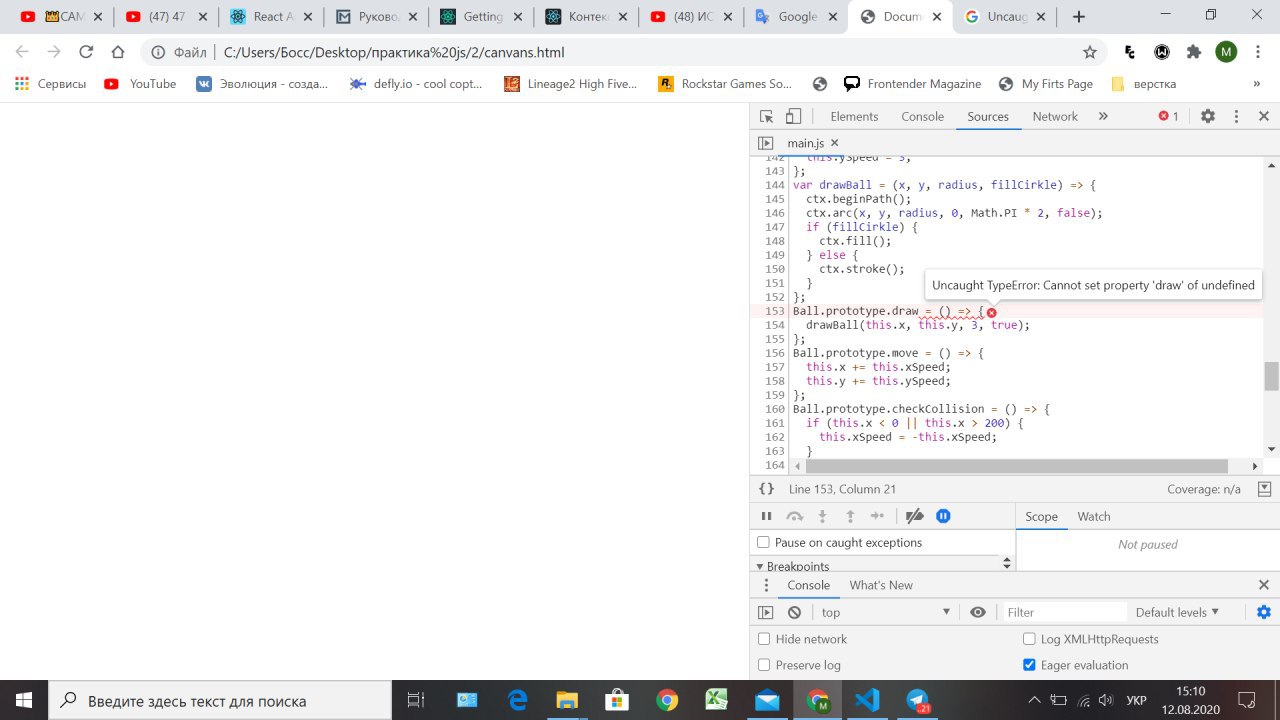Open the My Firts Page bookmark
Viewport: 1280px width, 720px height.
click(x=1046, y=84)
